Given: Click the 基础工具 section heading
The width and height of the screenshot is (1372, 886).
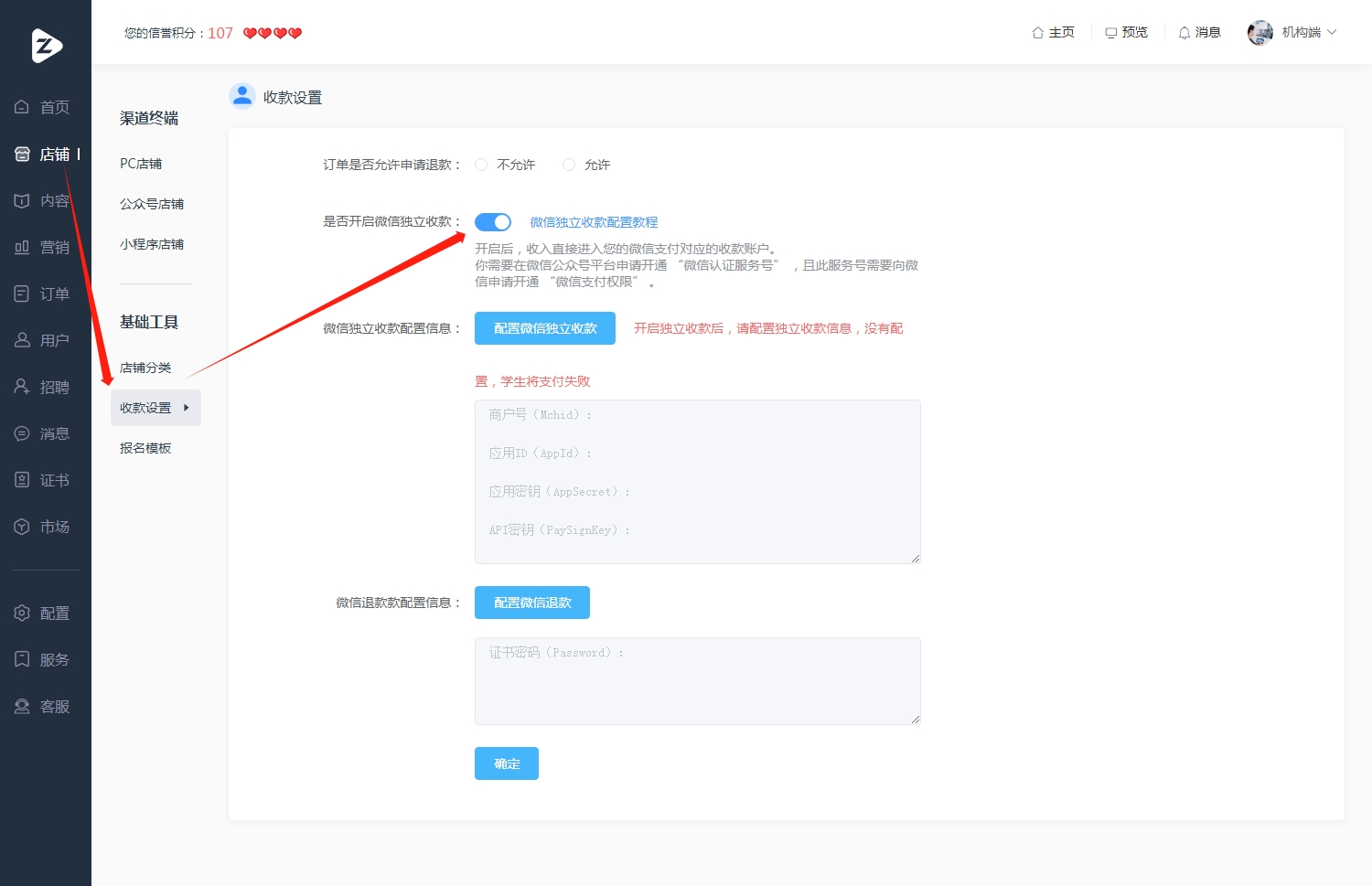Looking at the screenshot, I should pyautogui.click(x=149, y=322).
